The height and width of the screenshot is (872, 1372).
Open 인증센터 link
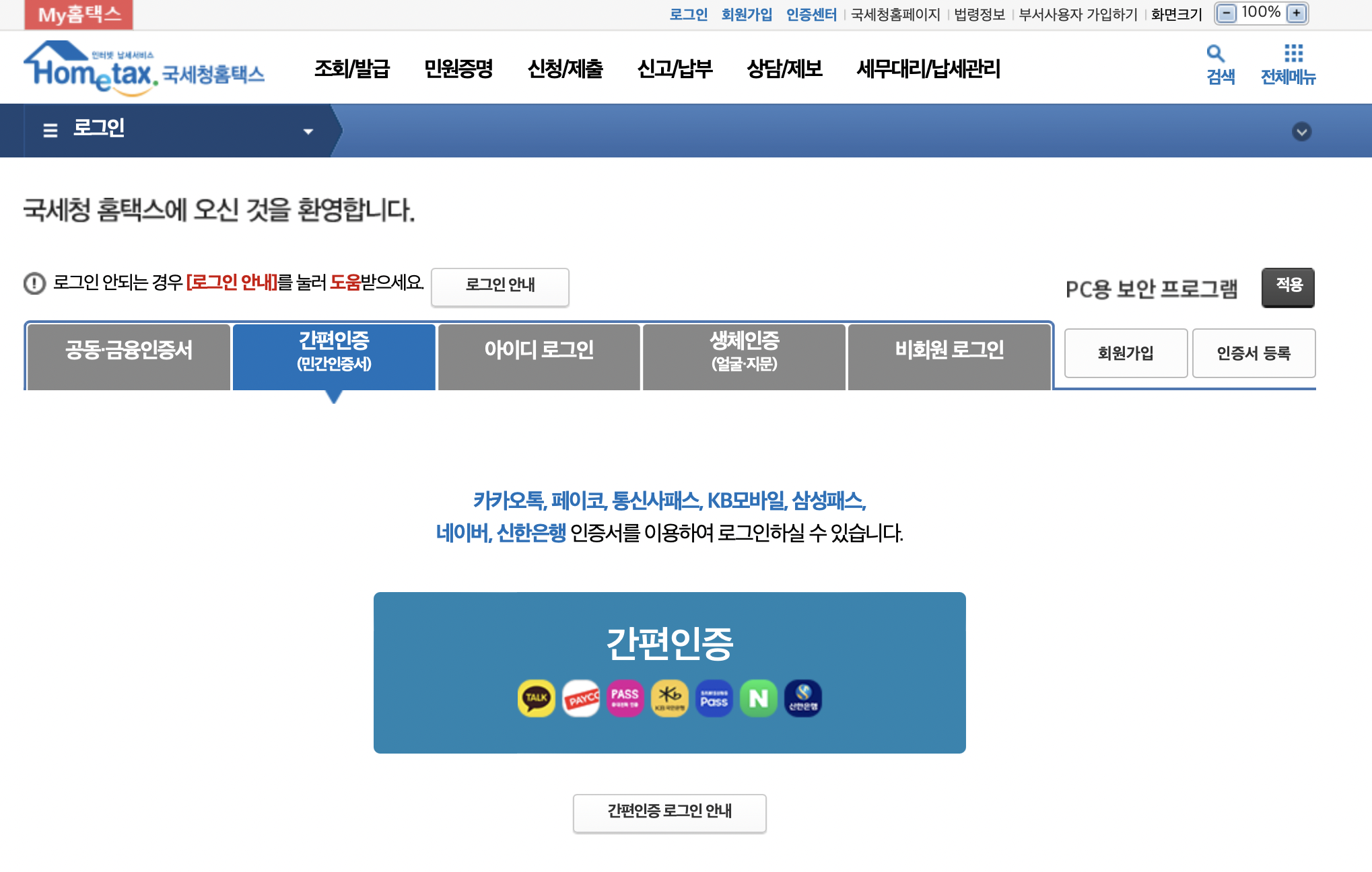pos(811,14)
